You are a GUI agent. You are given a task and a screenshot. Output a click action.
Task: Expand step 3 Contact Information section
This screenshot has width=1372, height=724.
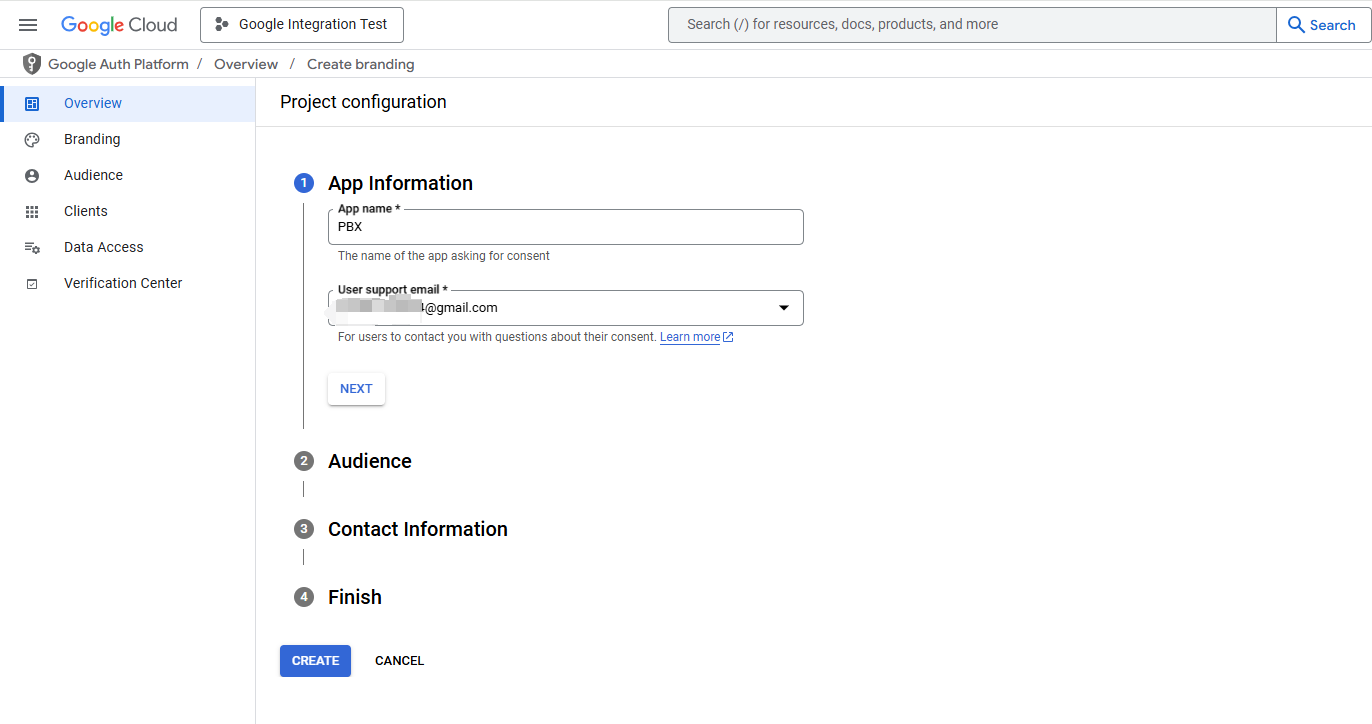(417, 529)
